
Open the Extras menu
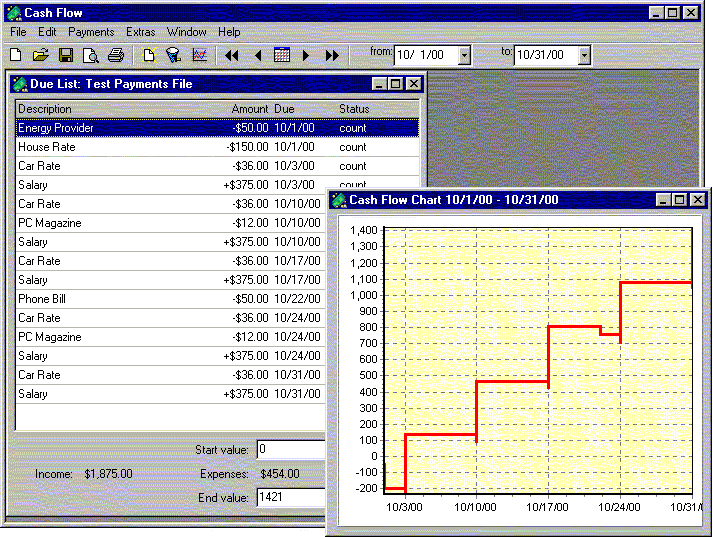point(141,32)
